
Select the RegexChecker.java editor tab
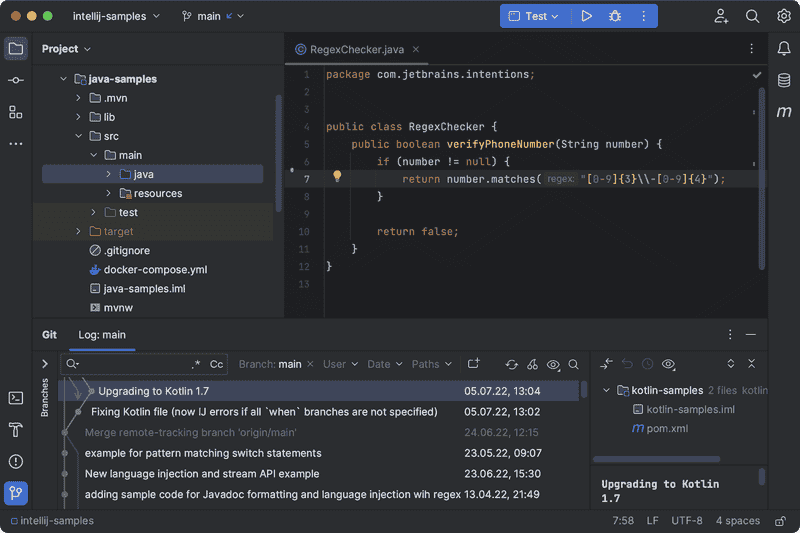357,49
